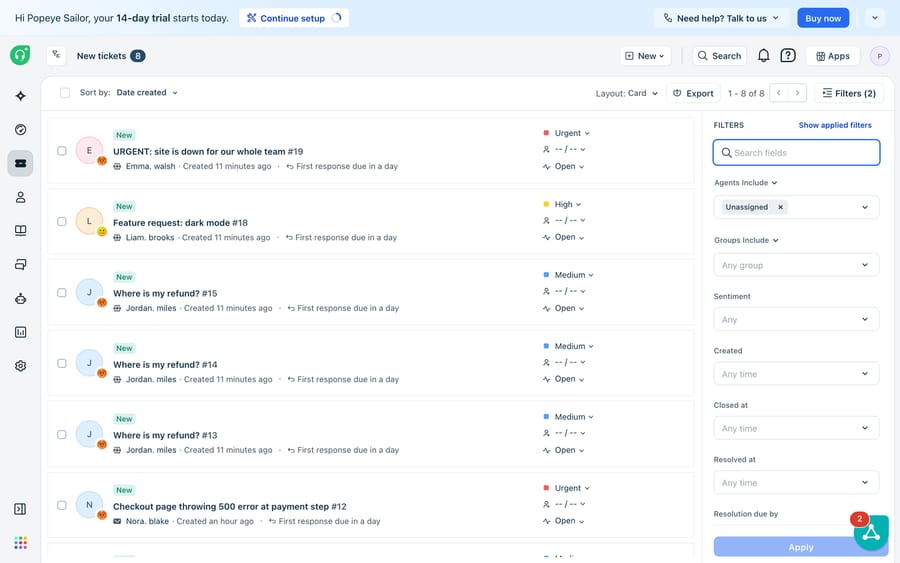The image size is (900, 563).
Task: Open ticket 'Where is my refund? #13'
Action: click(x=165, y=436)
